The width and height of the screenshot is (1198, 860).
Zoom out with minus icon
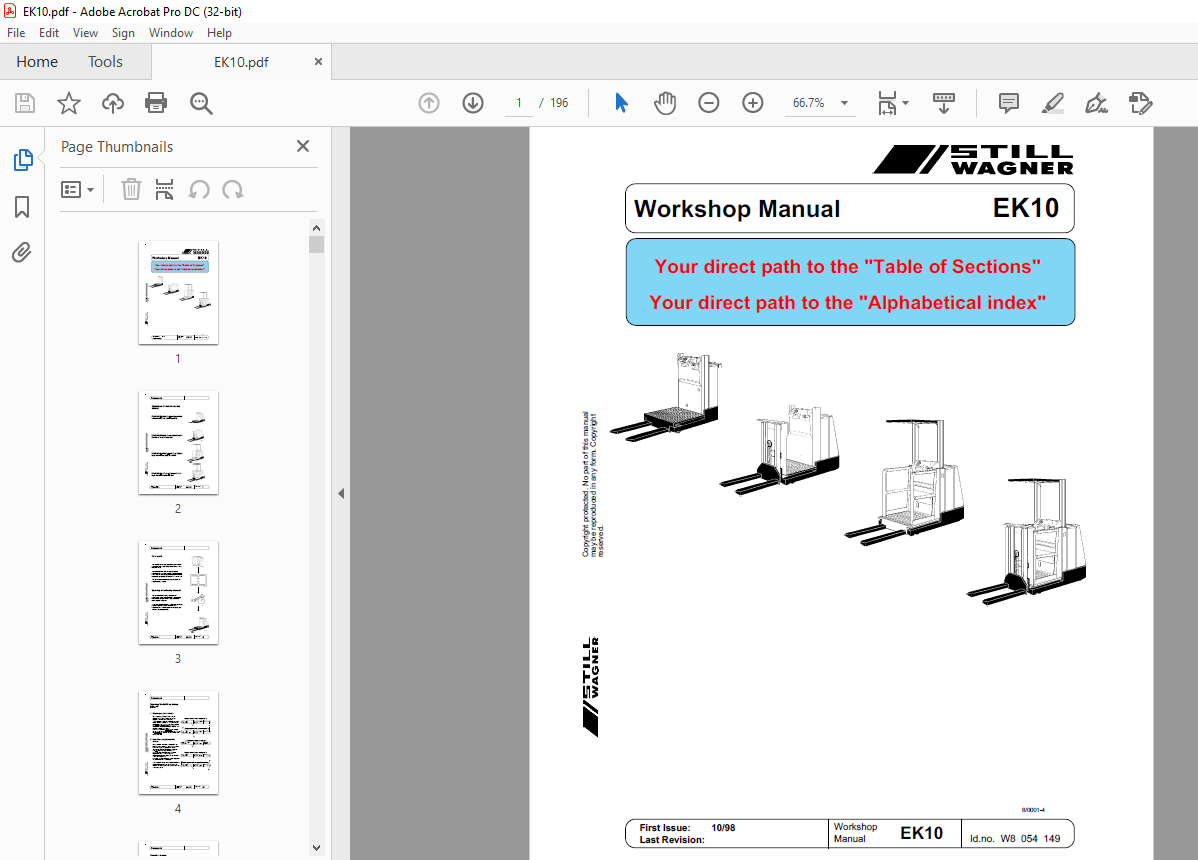tap(708, 103)
